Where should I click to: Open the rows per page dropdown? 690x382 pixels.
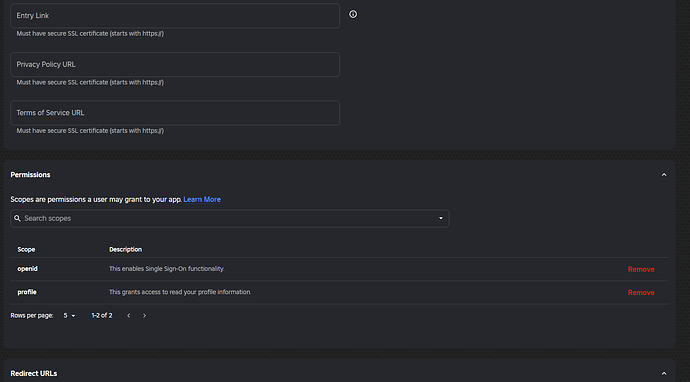point(70,316)
